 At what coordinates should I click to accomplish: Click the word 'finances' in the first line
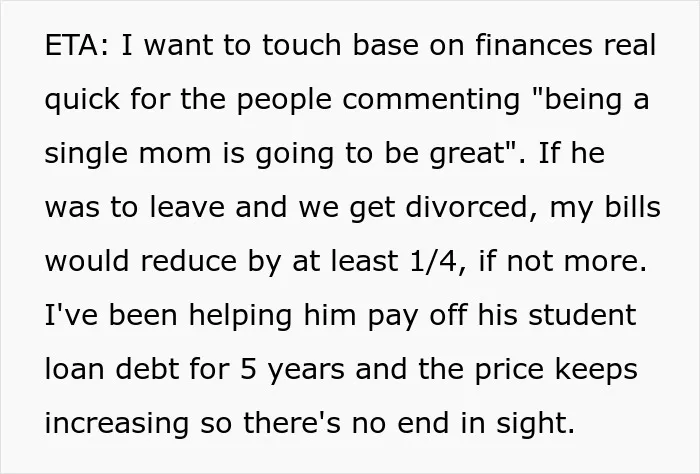tap(534, 45)
